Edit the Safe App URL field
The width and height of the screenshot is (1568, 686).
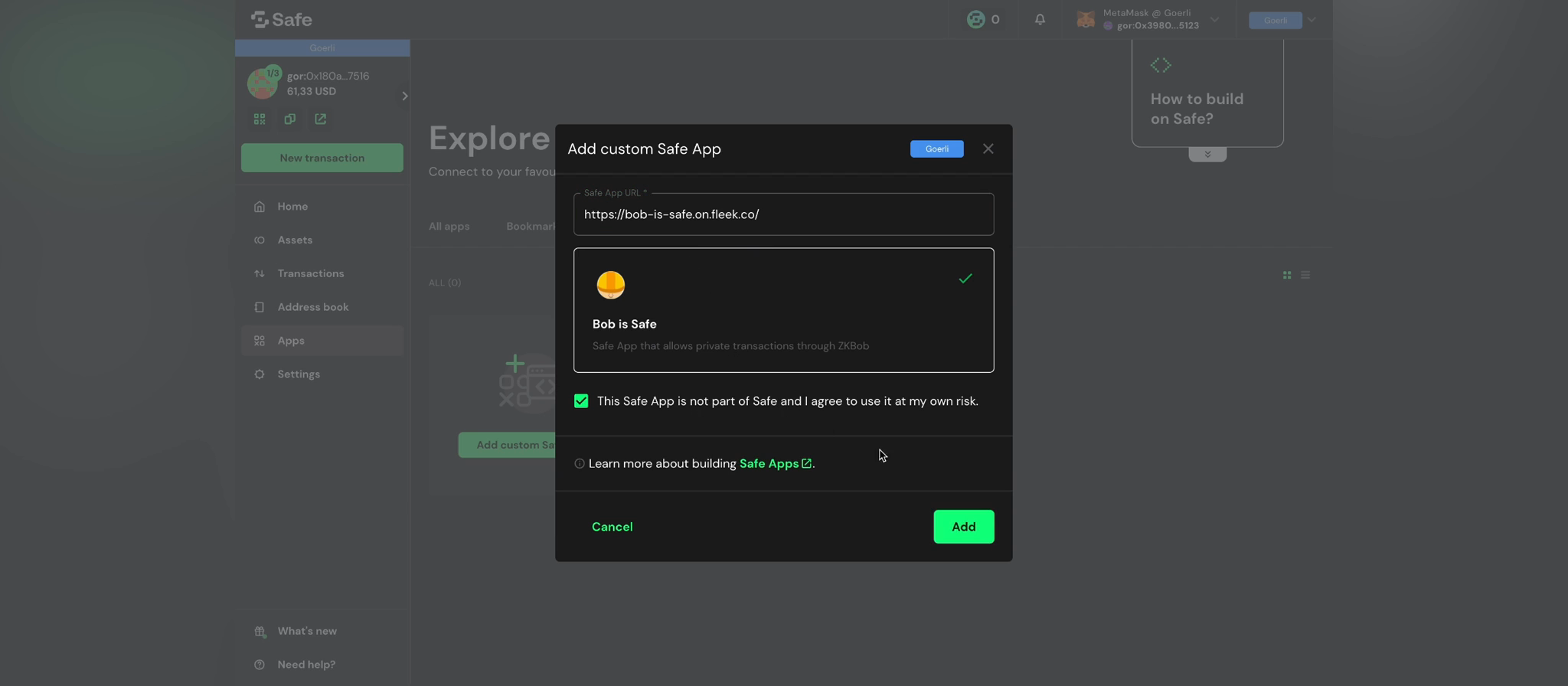783,214
